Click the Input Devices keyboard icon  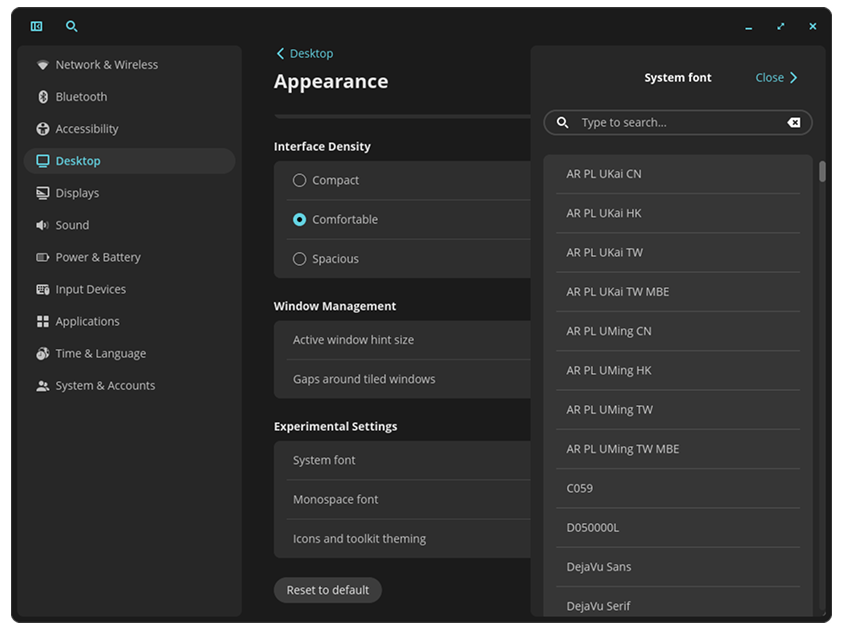[x=43, y=289]
